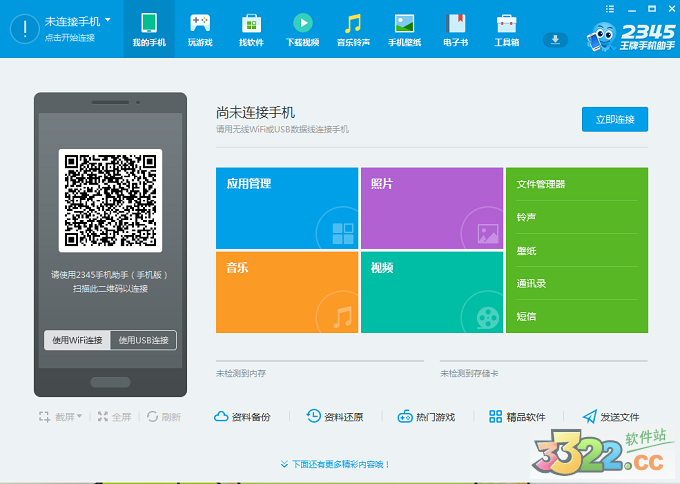This screenshot has width=680, height=484.
Task: Switch to 下载视频 tab
Action: pyautogui.click(x=303, y=29)
